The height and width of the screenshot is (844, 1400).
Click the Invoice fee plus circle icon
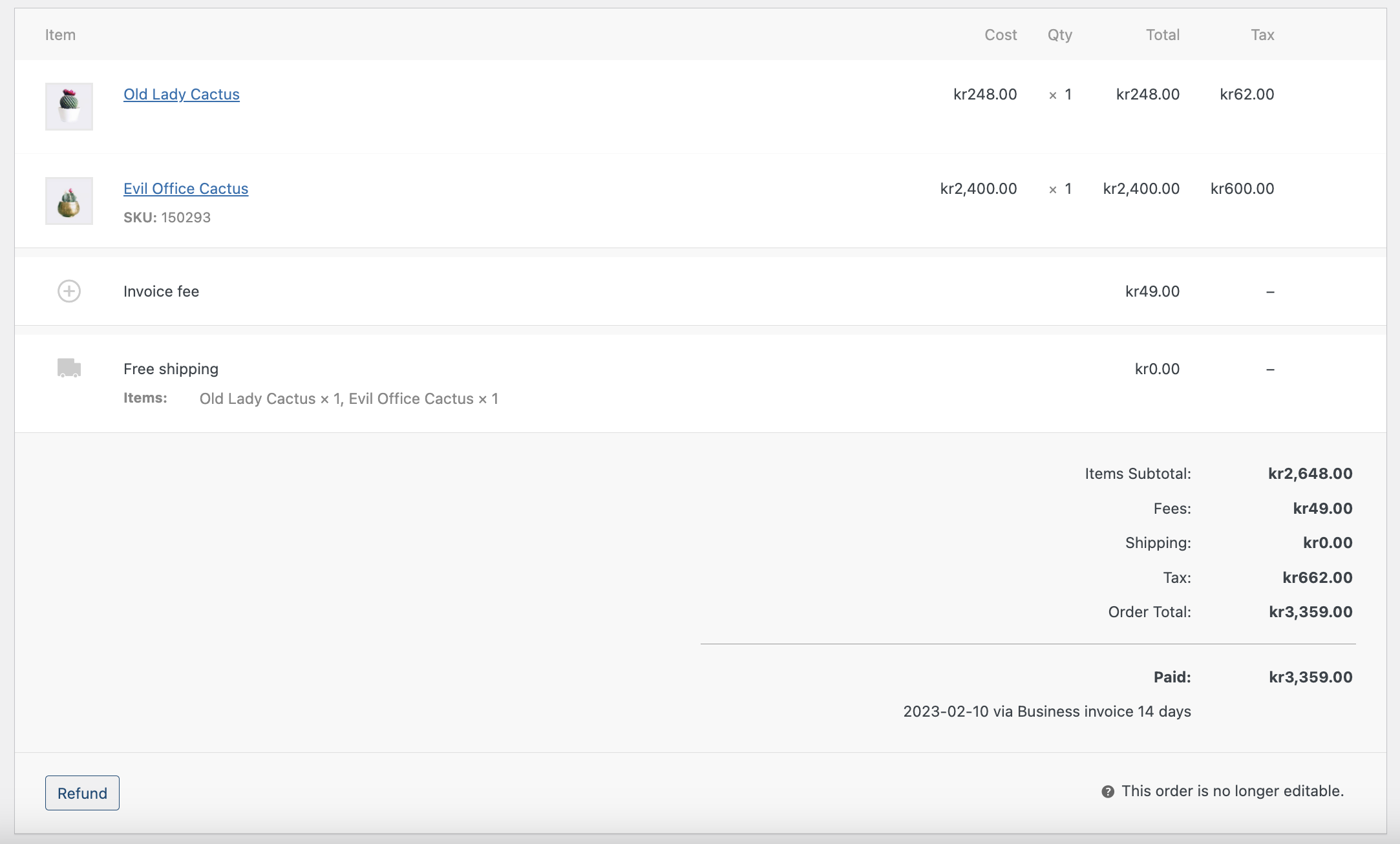[x=69, y=291]
